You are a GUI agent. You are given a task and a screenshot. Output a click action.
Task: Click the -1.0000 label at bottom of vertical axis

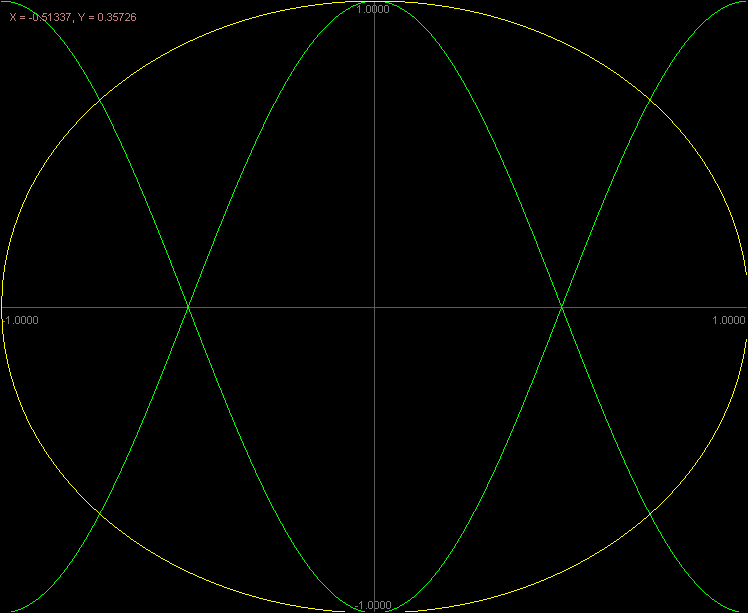point(373,605)
